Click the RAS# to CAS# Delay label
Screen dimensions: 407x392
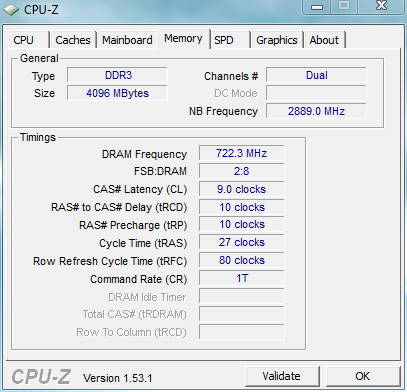pyautogui.click(x=119, y=207)
